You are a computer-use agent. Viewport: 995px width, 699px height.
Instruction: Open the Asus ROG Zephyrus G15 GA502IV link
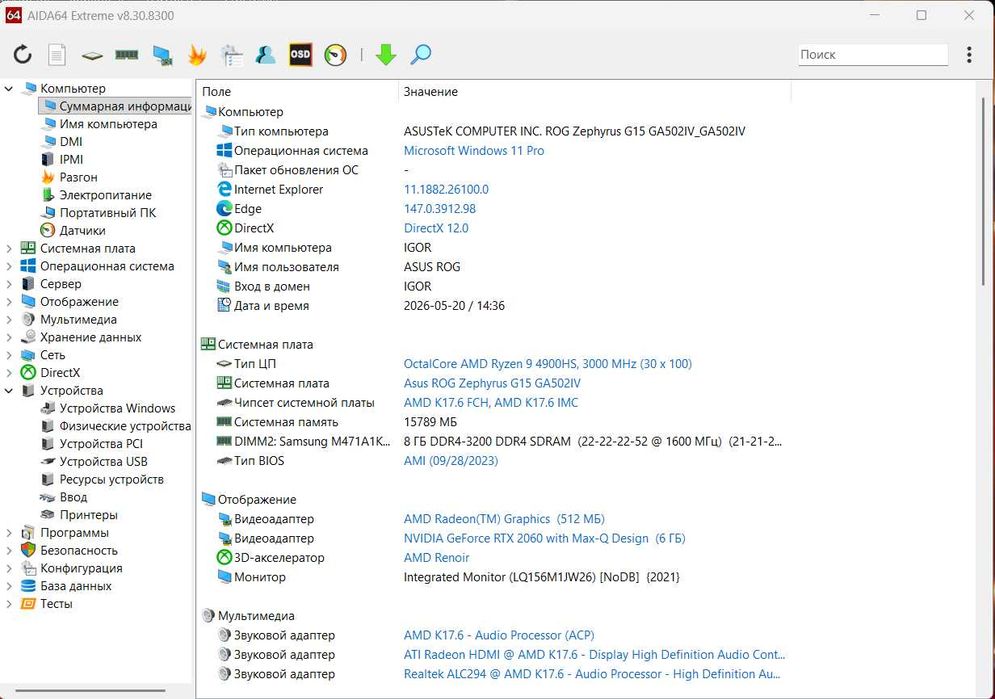[492, 383]
